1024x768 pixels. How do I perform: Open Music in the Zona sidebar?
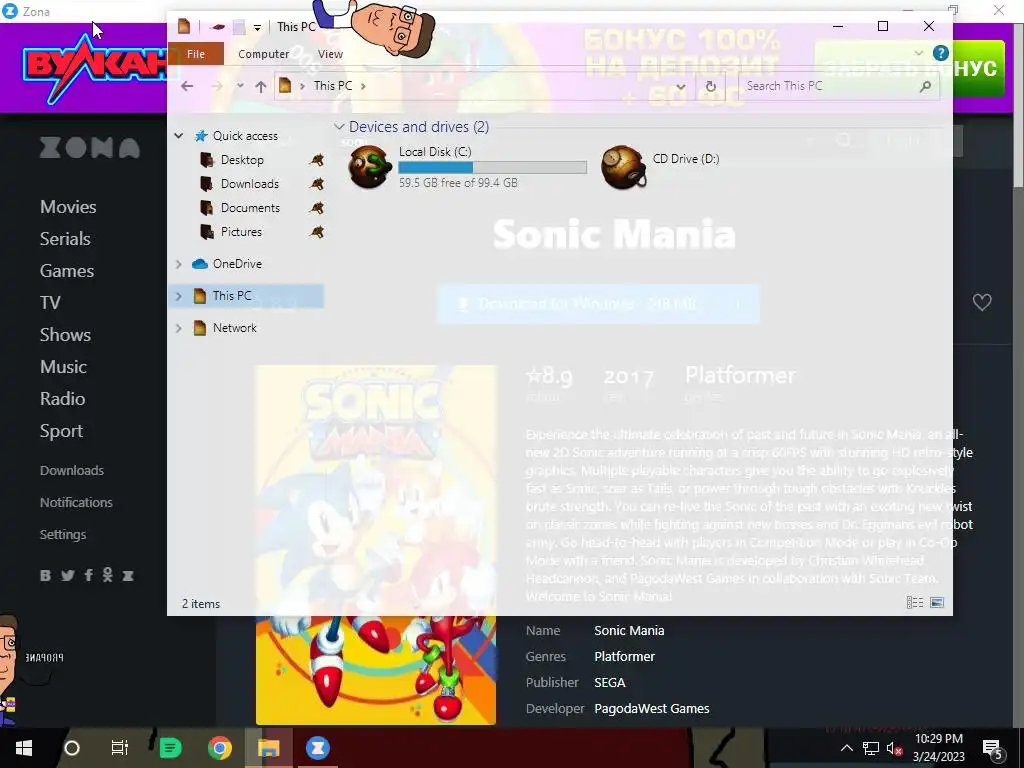click(63, 367)
